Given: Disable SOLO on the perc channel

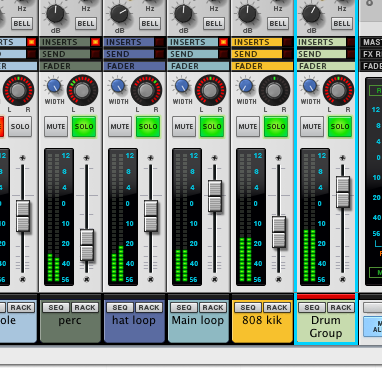Looking at the screenshot, I should coord(84,127).
